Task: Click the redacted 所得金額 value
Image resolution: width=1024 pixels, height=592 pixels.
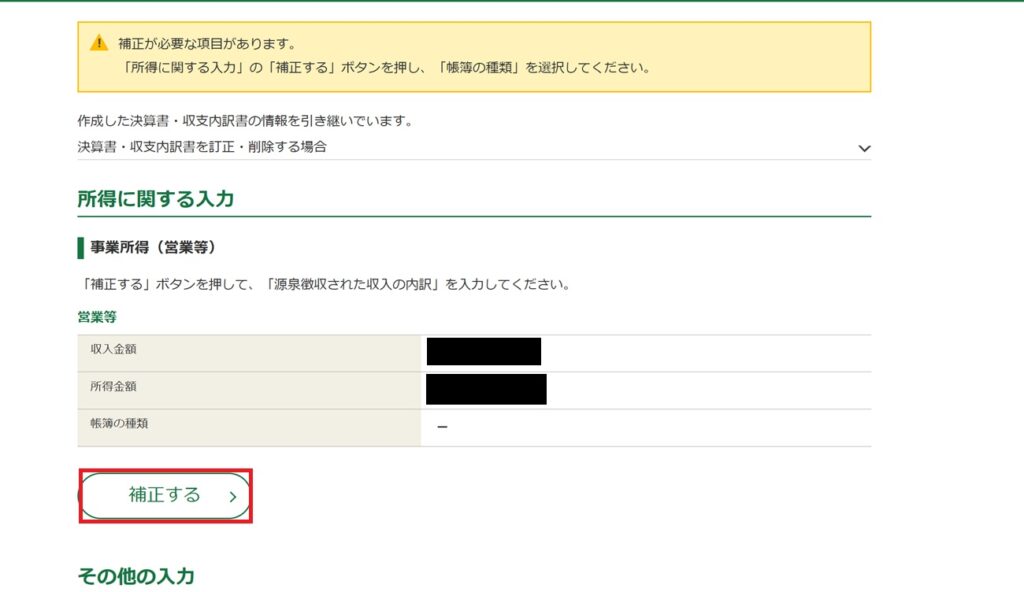Action: point(486,389)
